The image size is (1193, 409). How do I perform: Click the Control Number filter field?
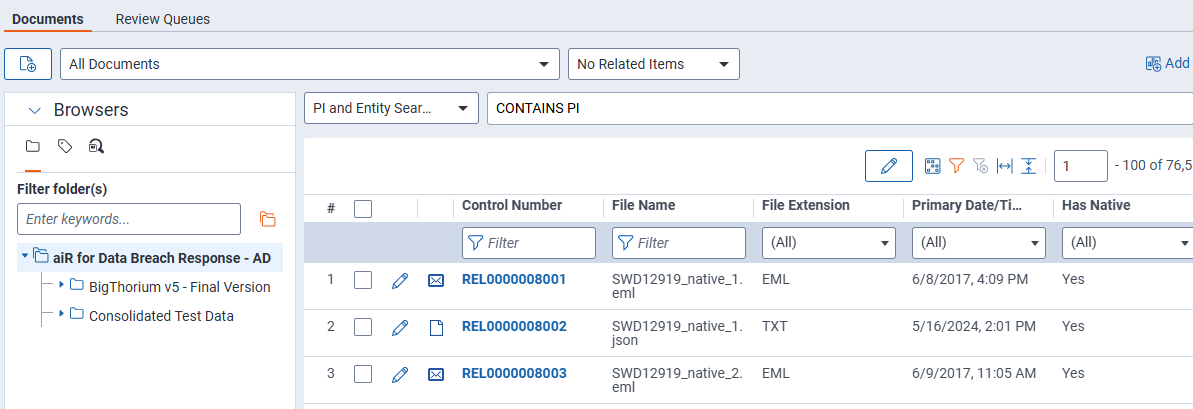[x=529, y=243]
